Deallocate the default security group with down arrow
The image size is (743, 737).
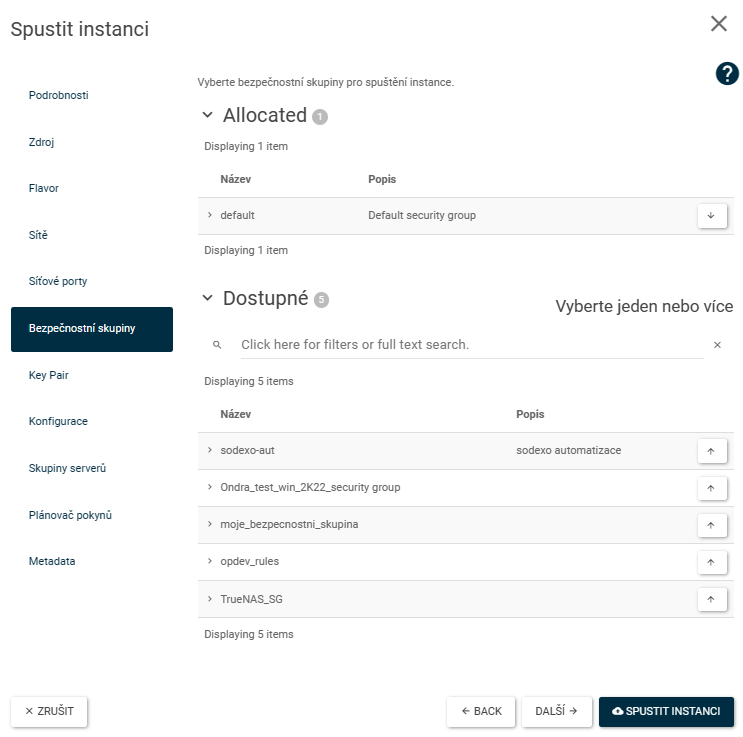pyautogui.click(x=712, y=216)
